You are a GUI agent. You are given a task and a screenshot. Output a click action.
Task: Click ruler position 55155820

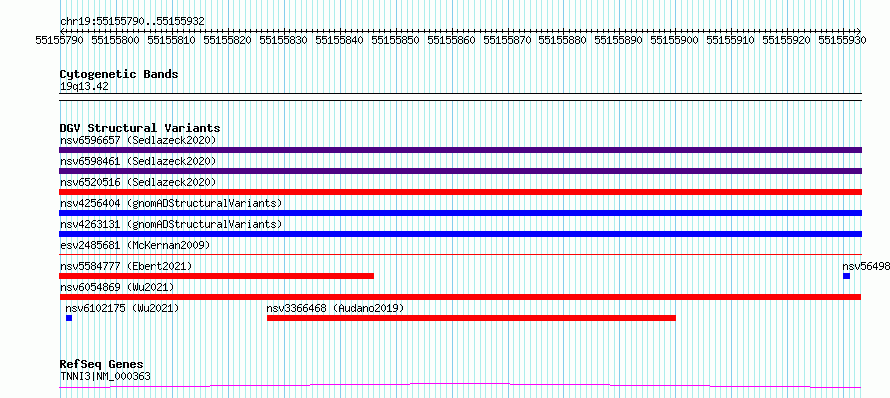click(227, 40)
